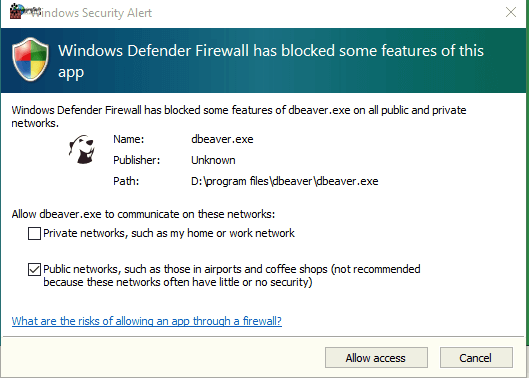Click the Public networks label text
529x378 pixels.
click(232, 275)
